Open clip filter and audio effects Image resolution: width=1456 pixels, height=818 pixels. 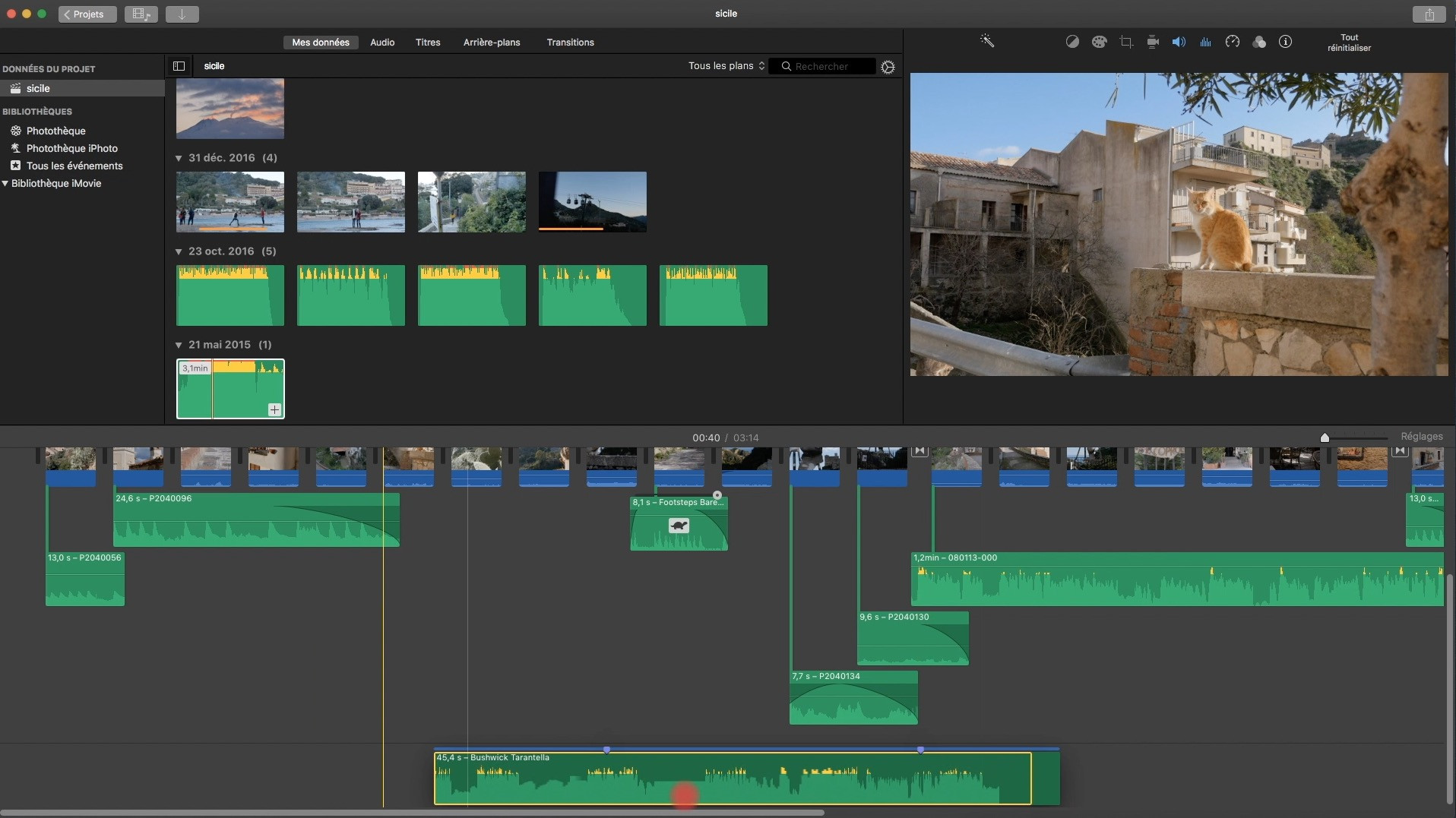pyautogui.click(x=1259, y=42)
